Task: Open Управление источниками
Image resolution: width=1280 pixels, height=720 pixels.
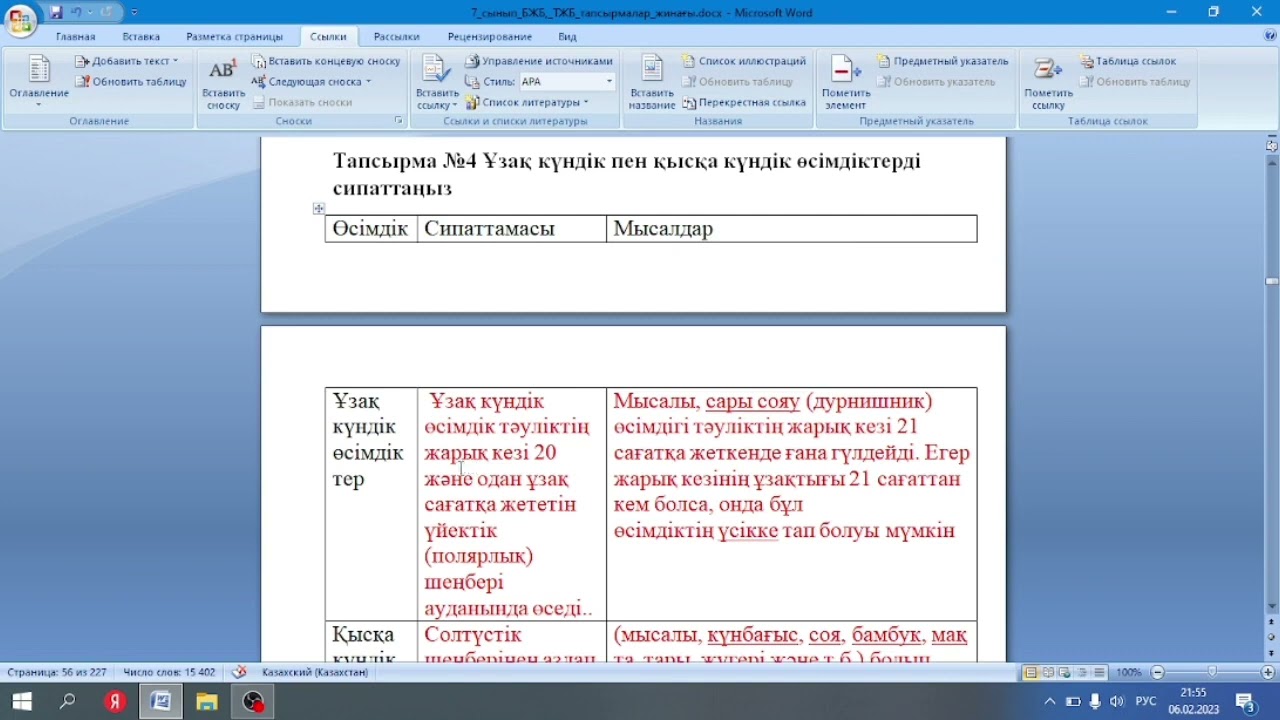Action: pyautogui.click(x=538, y=61)
